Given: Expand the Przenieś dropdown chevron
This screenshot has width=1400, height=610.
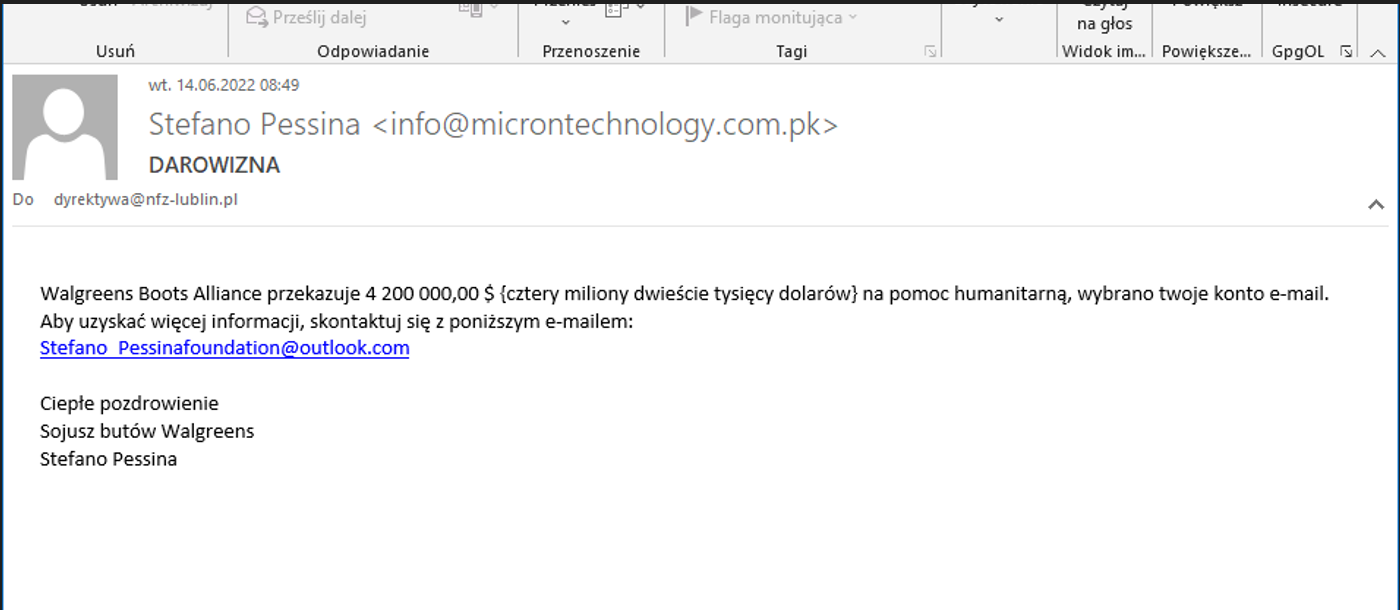Looking at the screenshot, I should pyautogui.click(x=565, y=21).
